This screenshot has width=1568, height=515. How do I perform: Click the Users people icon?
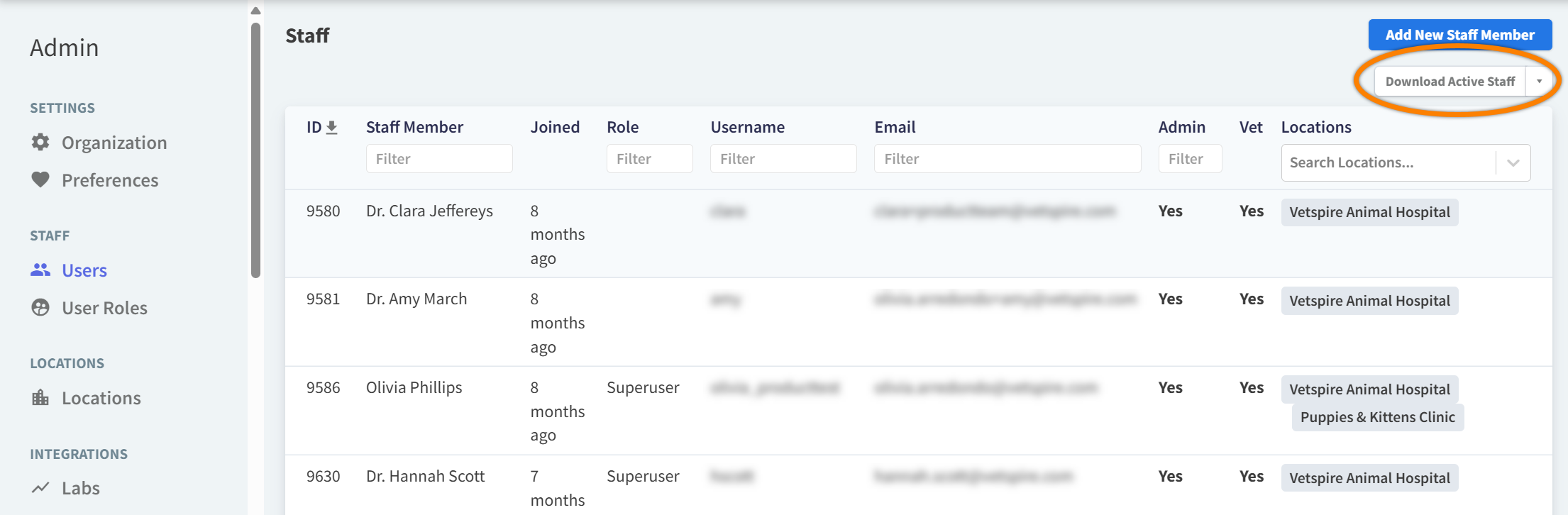[x=40, y=270]
